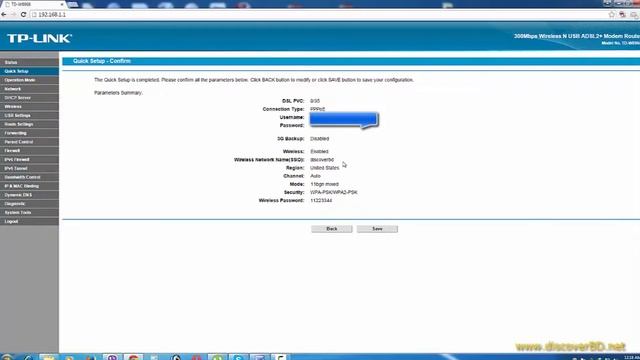
Task: Open a new browser tab
Action: point(73,4)
